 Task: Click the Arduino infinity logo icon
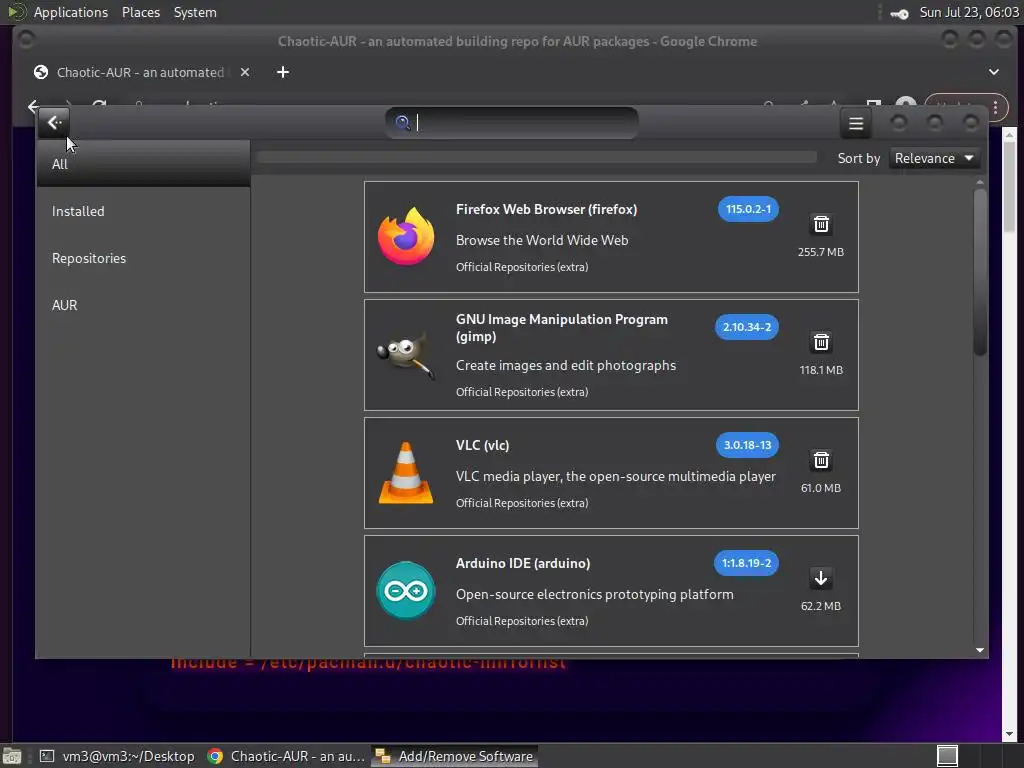(x=406, y=590)
